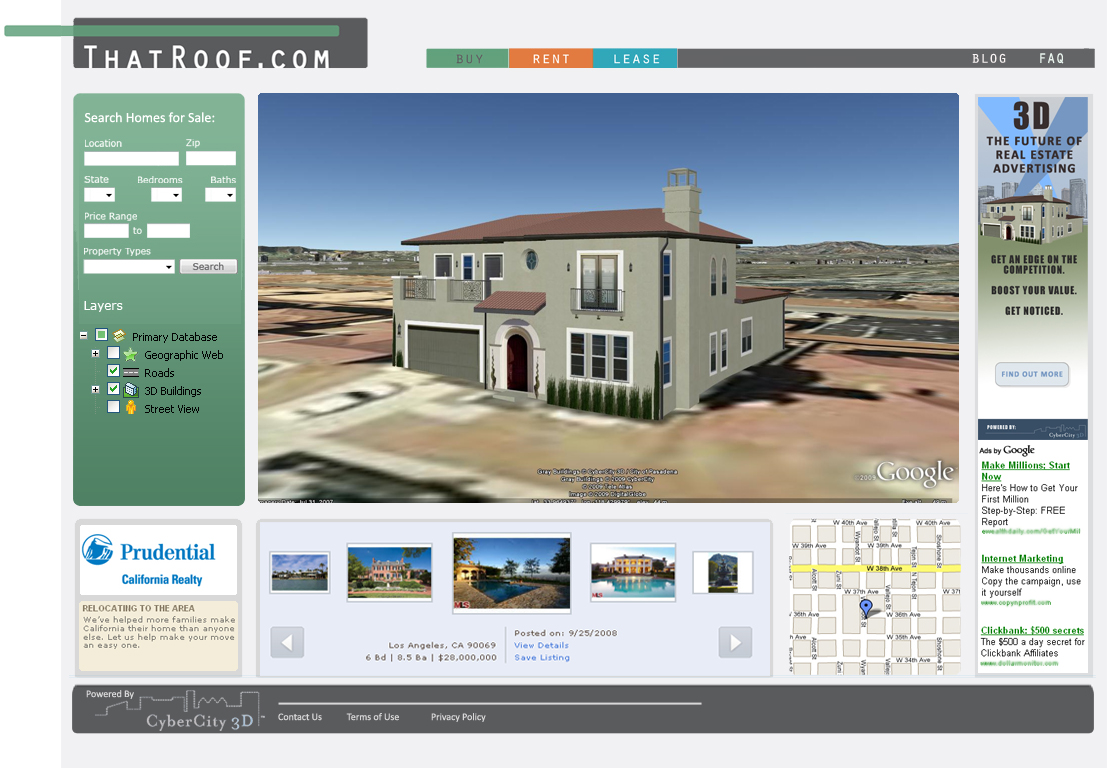Click the Roads layer icon
The image size is (1113, 768).
pyautogui.click(x=131, y=373)
